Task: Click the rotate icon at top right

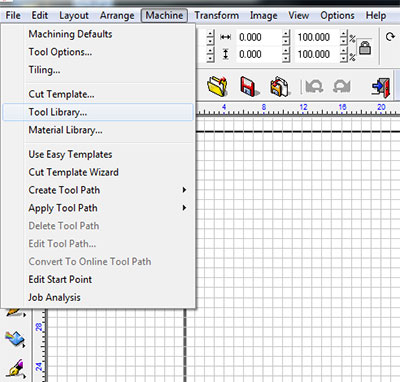Action: pyautogui.click(x=390, y=37)
